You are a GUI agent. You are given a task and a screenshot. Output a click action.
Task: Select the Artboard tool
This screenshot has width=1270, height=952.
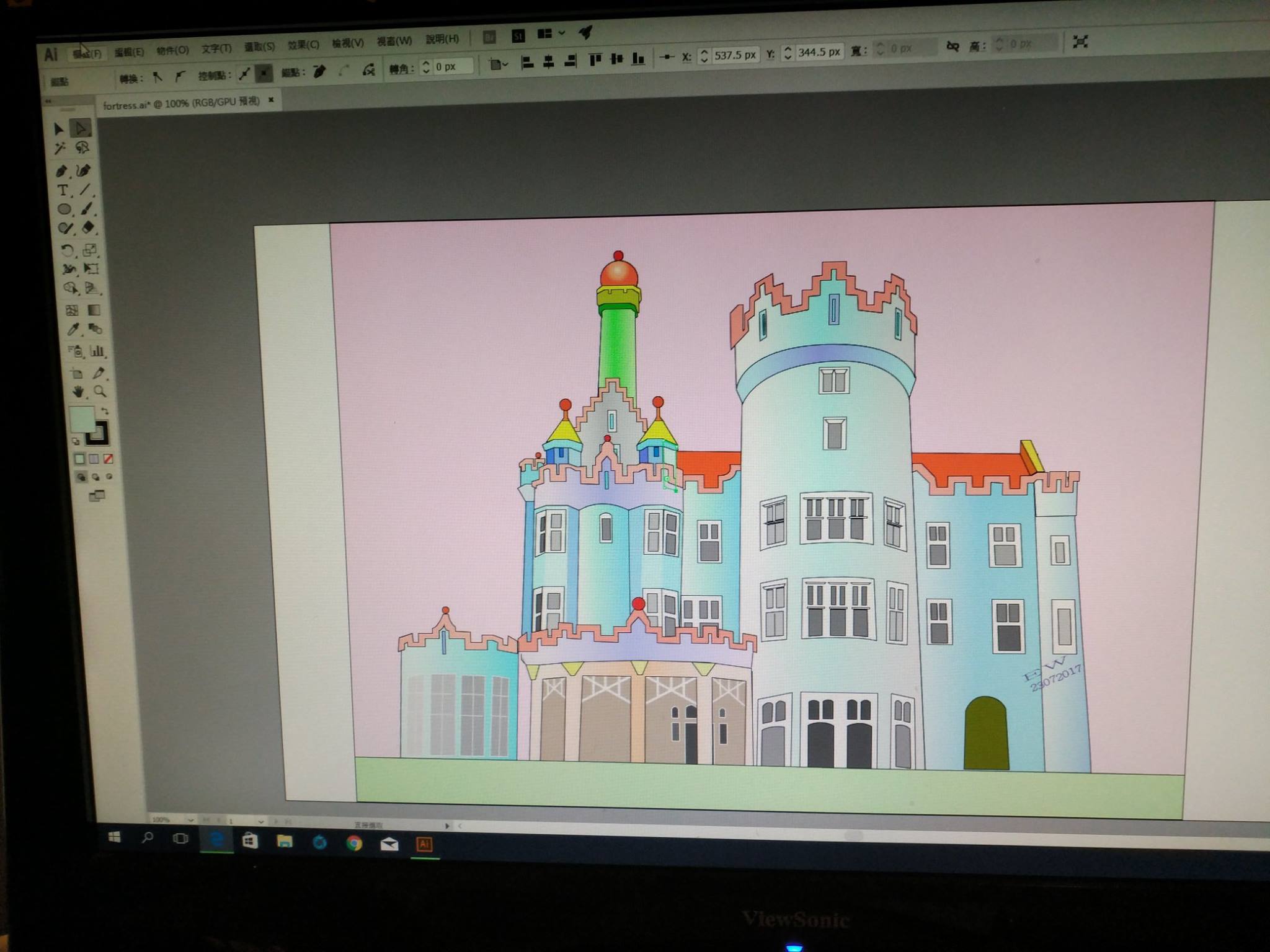[76, 374]
